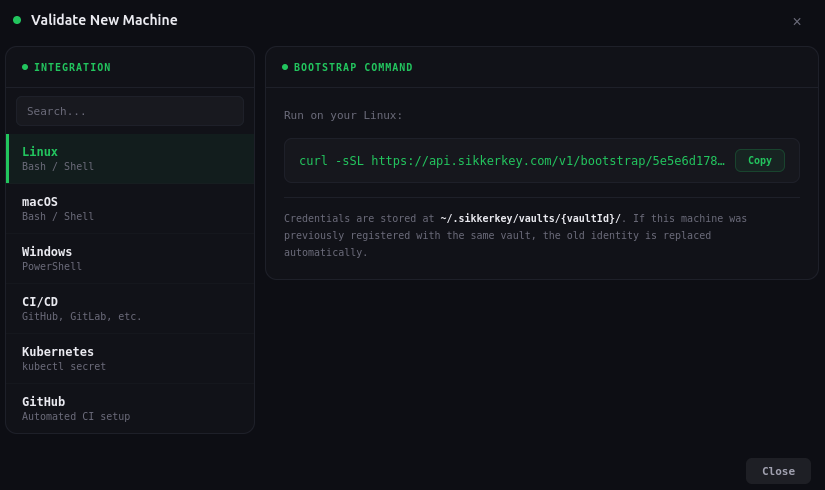
Task: Select the Linux Bash / Shell integration
Action: pos(130,159)
